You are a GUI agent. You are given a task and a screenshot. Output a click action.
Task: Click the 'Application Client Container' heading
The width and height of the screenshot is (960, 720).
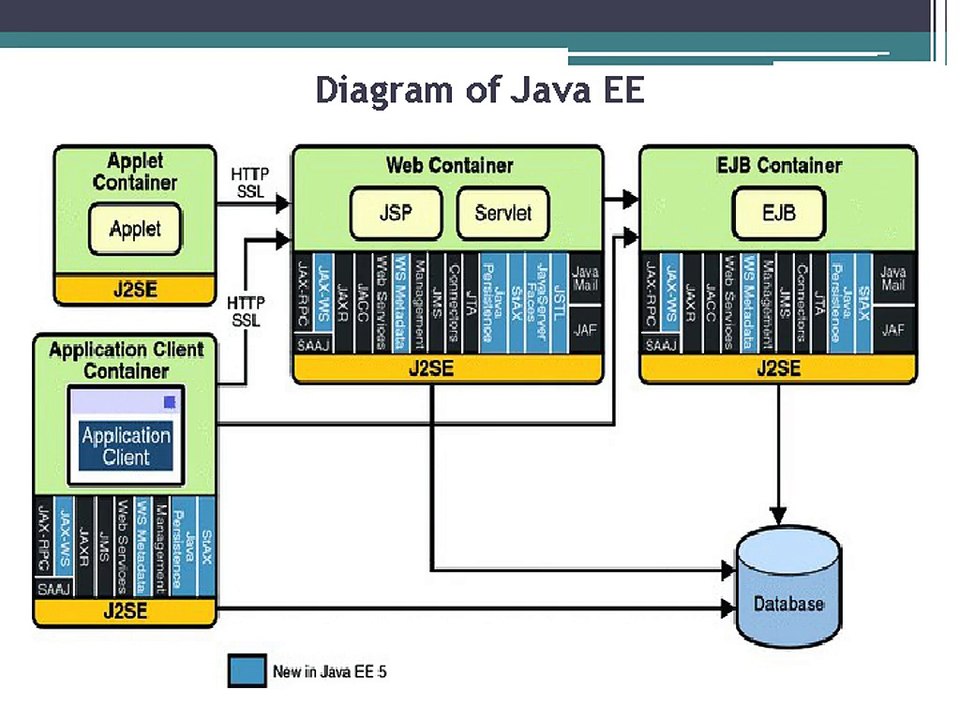pos(126,360)
